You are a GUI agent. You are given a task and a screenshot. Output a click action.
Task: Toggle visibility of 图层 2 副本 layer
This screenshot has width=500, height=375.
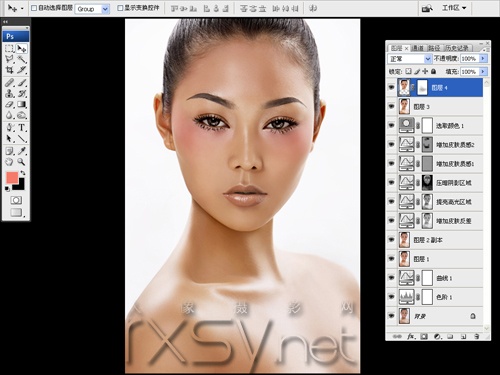[391, 240]
